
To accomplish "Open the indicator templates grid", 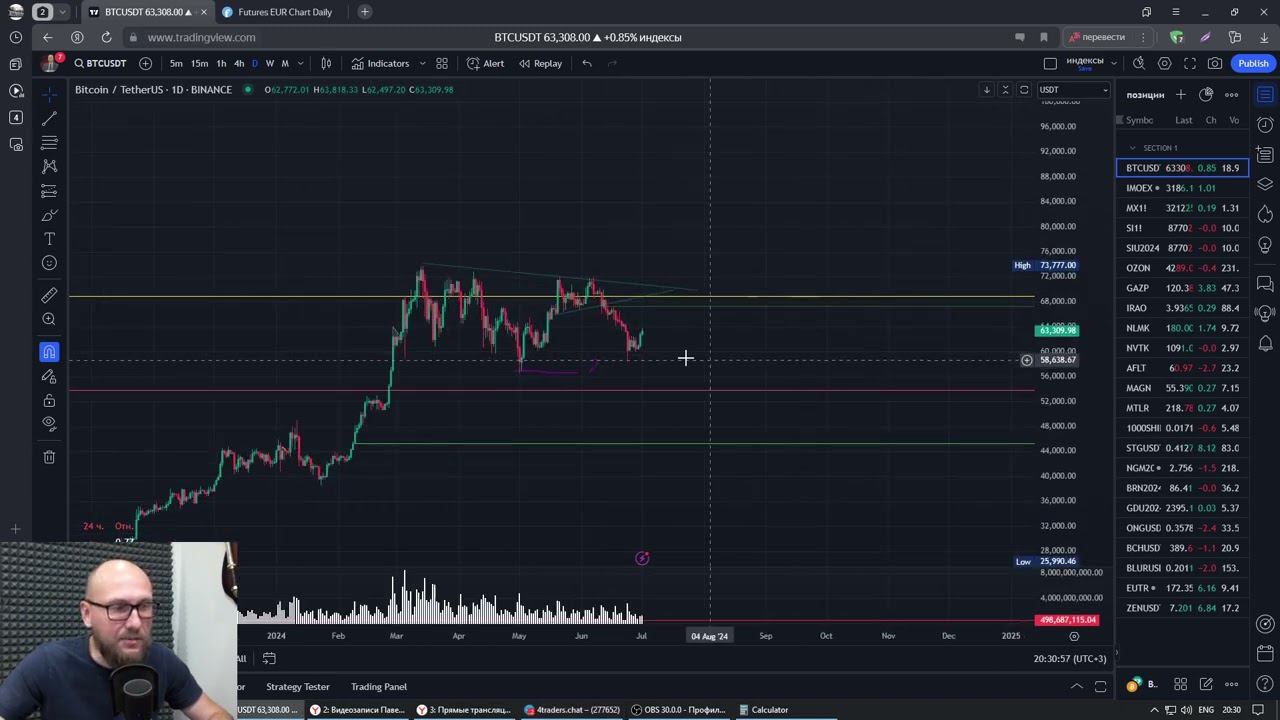I will click(x=442, y=63).
